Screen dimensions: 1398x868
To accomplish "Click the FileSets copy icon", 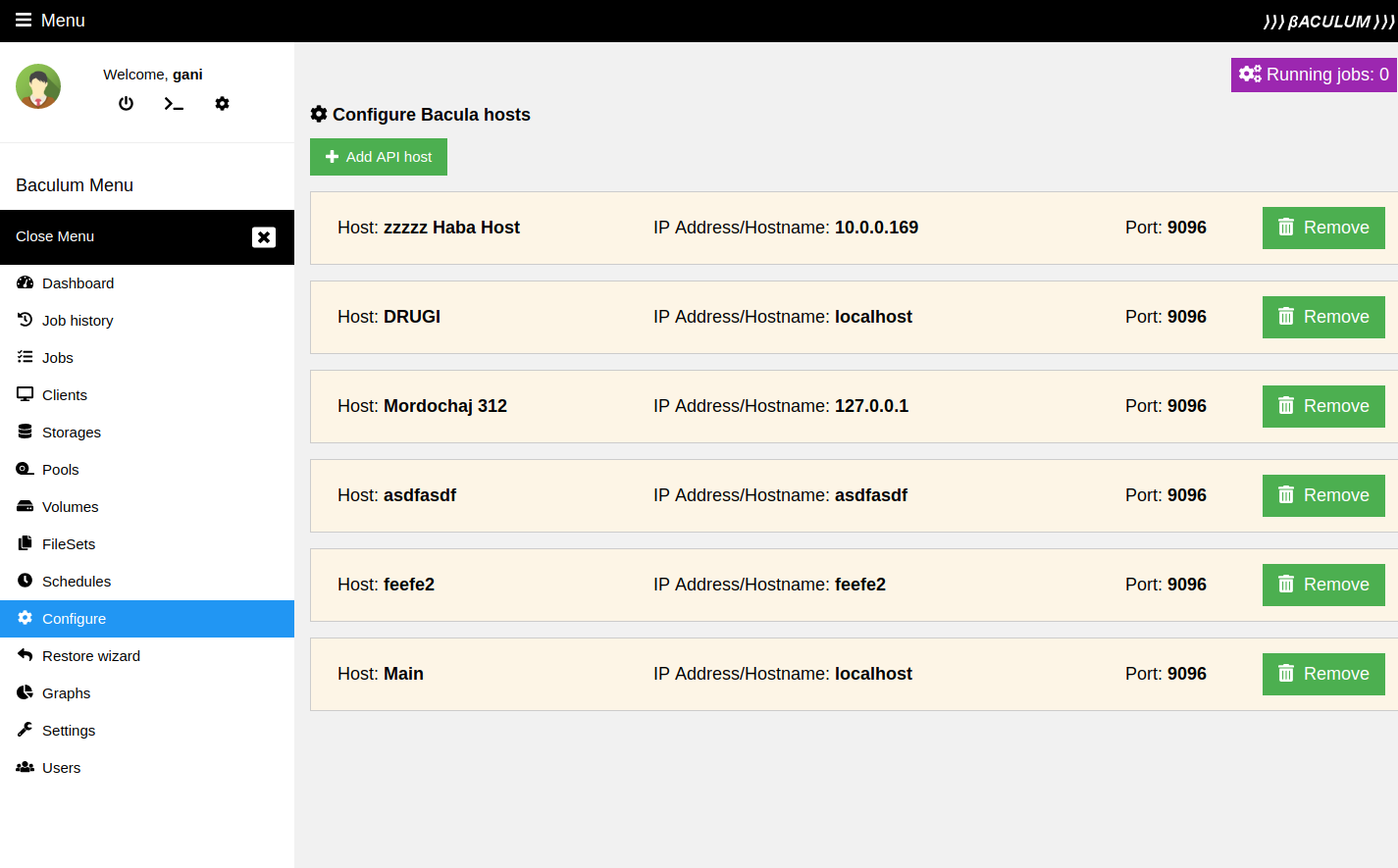I will [x=26, y=543].
